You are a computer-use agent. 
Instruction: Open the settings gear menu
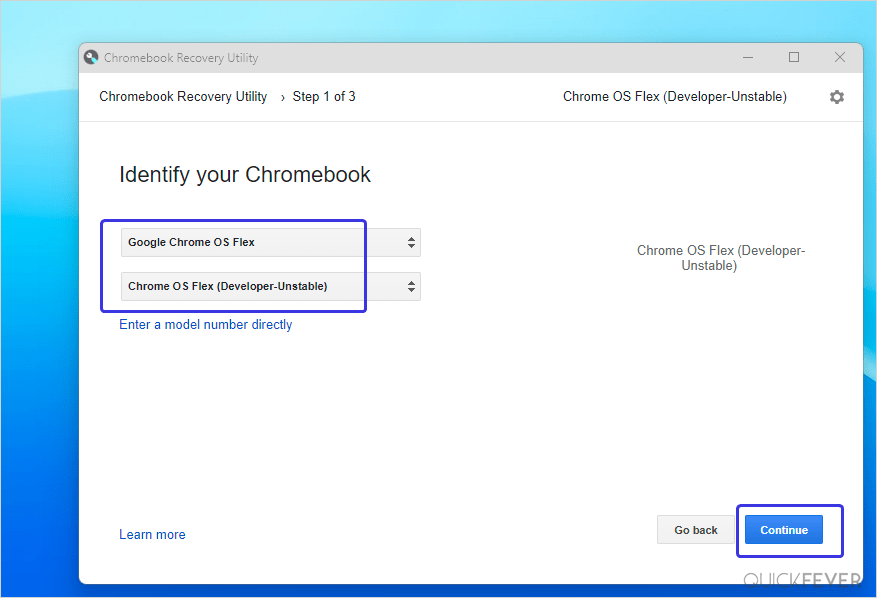click(x=836, y=97)
